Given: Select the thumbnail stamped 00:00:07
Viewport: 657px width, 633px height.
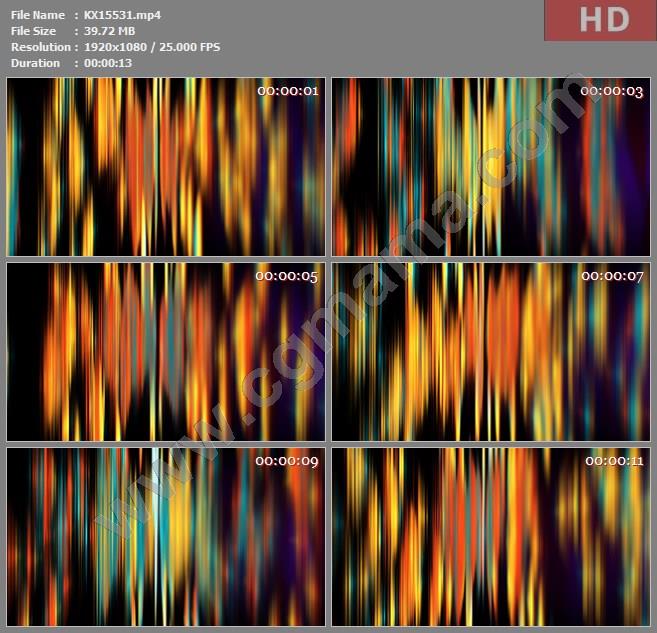Looking at the screenshot, I should click(x=491, y=351).
